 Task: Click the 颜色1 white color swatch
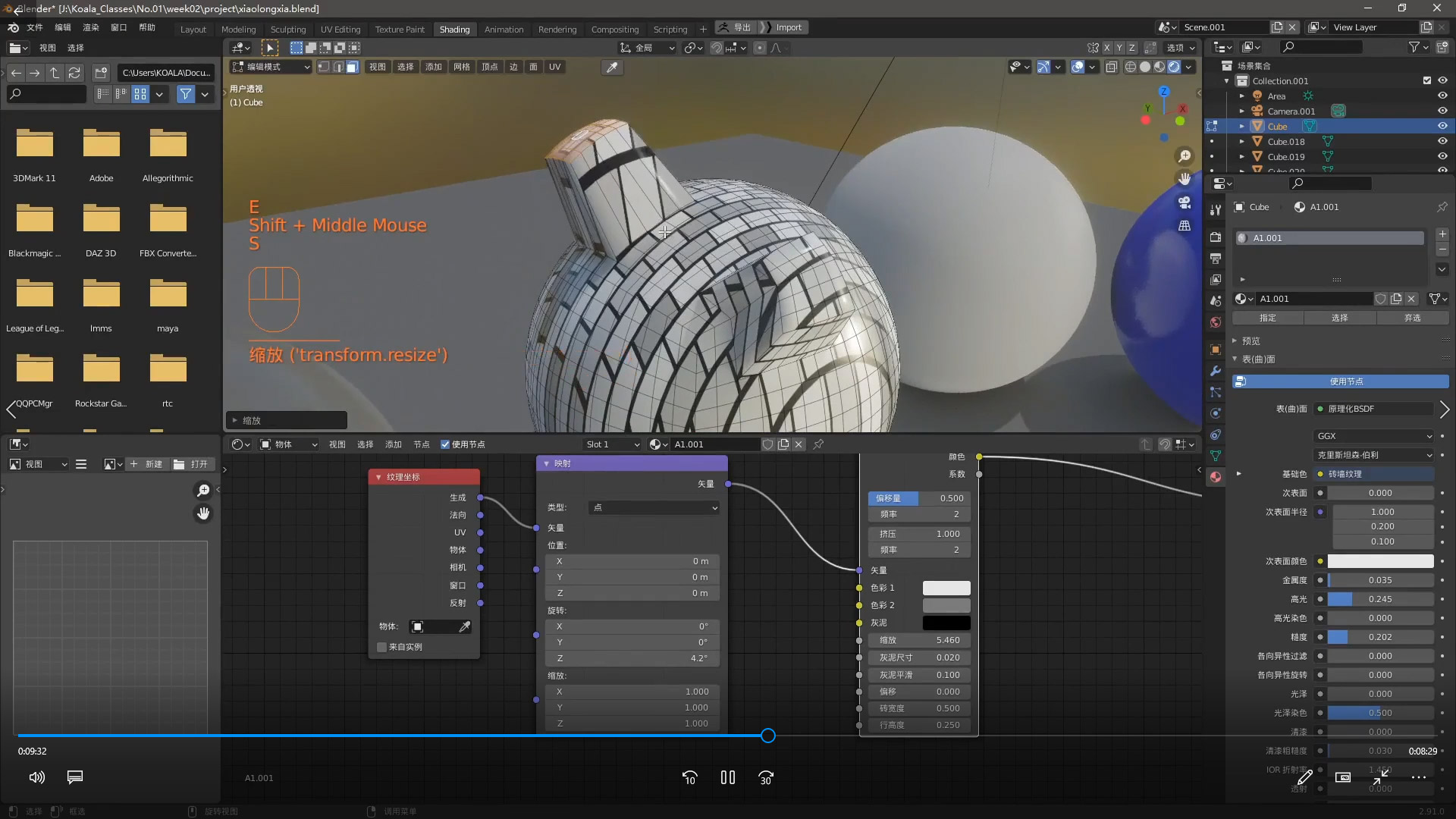tap(946, 588)
